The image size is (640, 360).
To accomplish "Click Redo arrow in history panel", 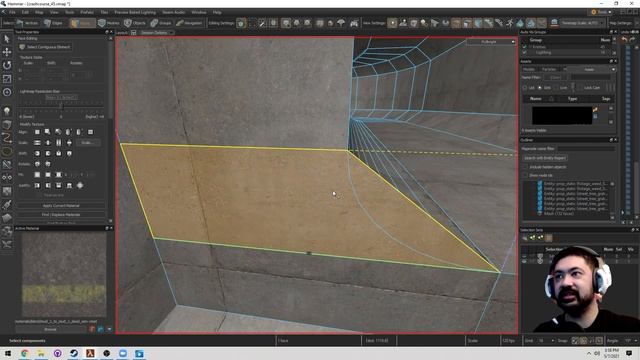I will pyautogui.click(x=632, y=40).
